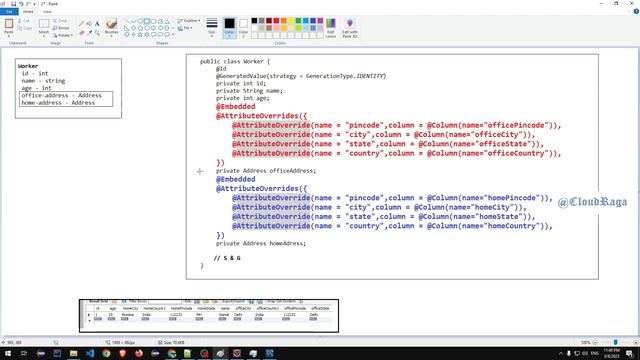The width and height of the screenshot is (640, 360).
Task: Open the Brave browser from the taskbar
Action: 122,353
